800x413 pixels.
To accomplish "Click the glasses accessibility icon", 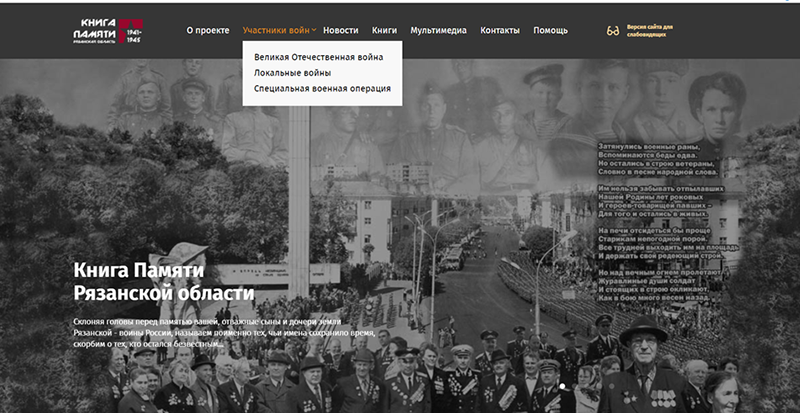I will (x=613, y=31).
